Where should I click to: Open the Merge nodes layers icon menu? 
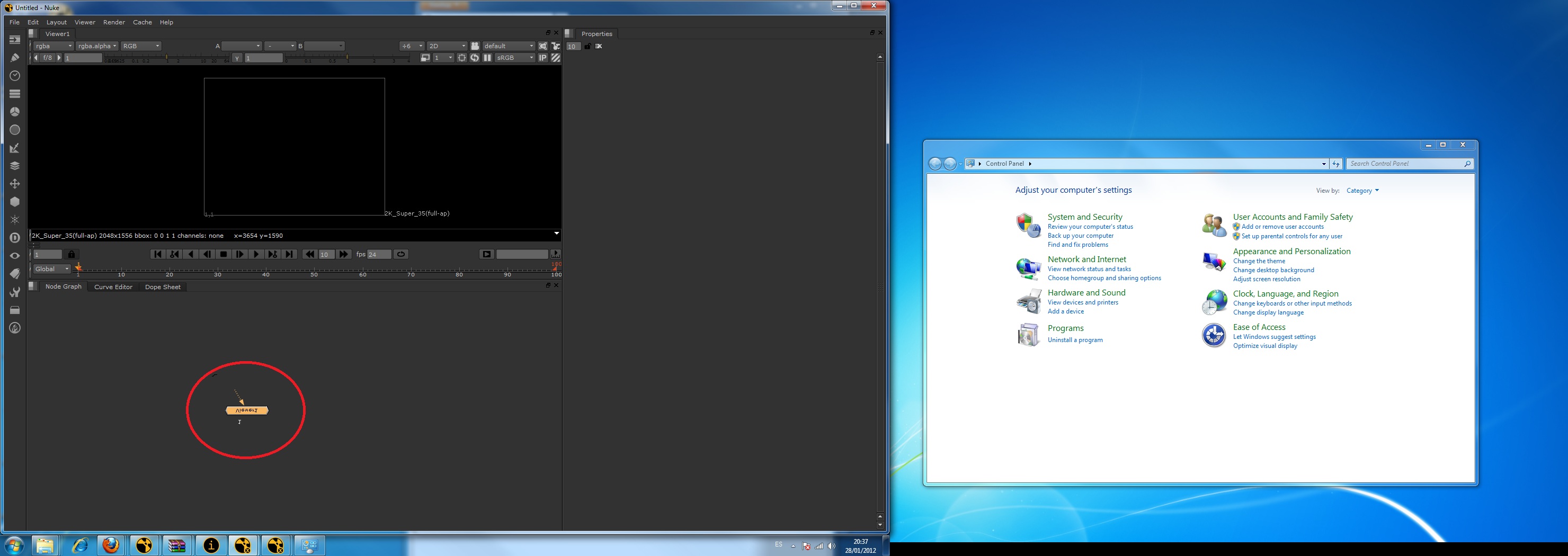point(15,165)
